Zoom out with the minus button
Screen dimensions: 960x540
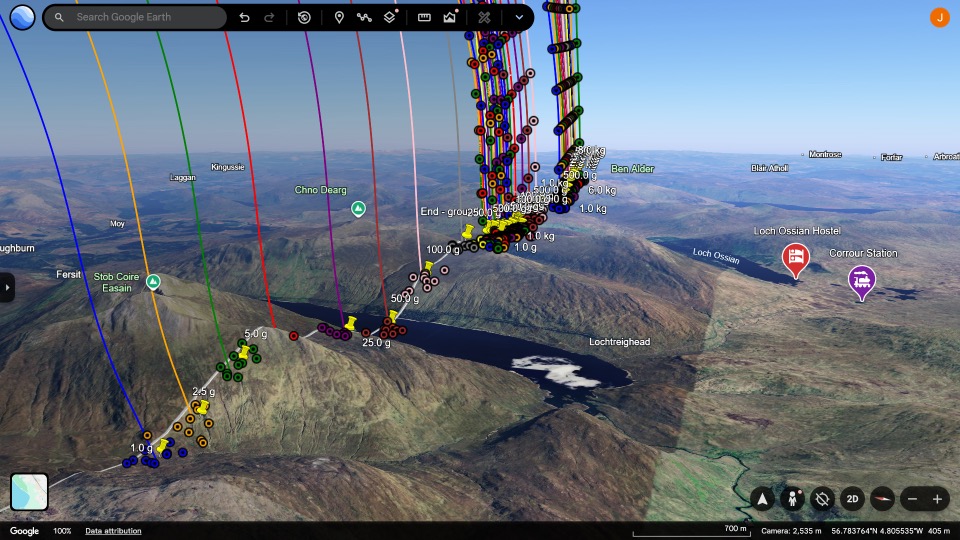point(912,499)
